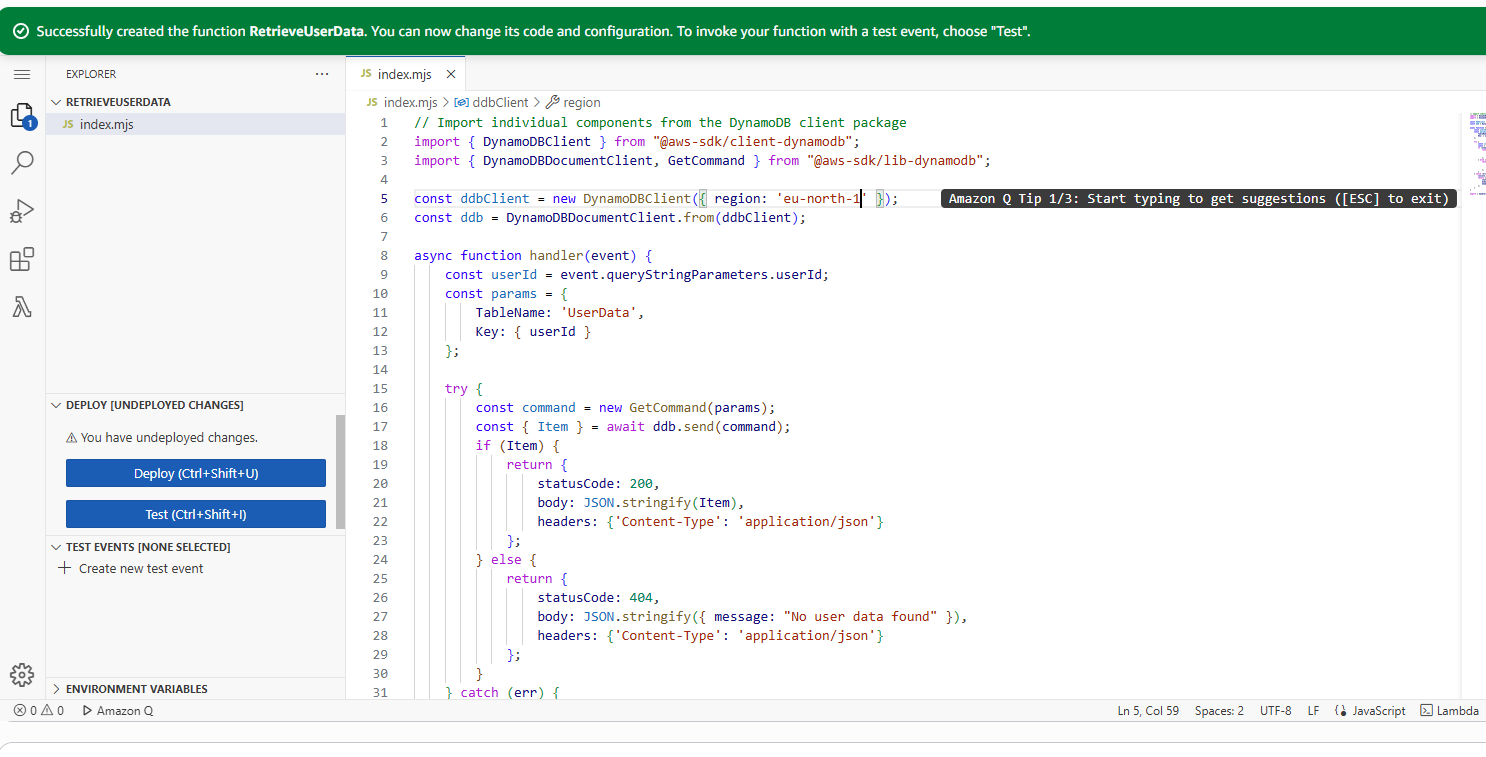Click the JavaScript language mode in status bar
The image size is (1486, 757).
pyautogui.click(x=1370, y=711)
